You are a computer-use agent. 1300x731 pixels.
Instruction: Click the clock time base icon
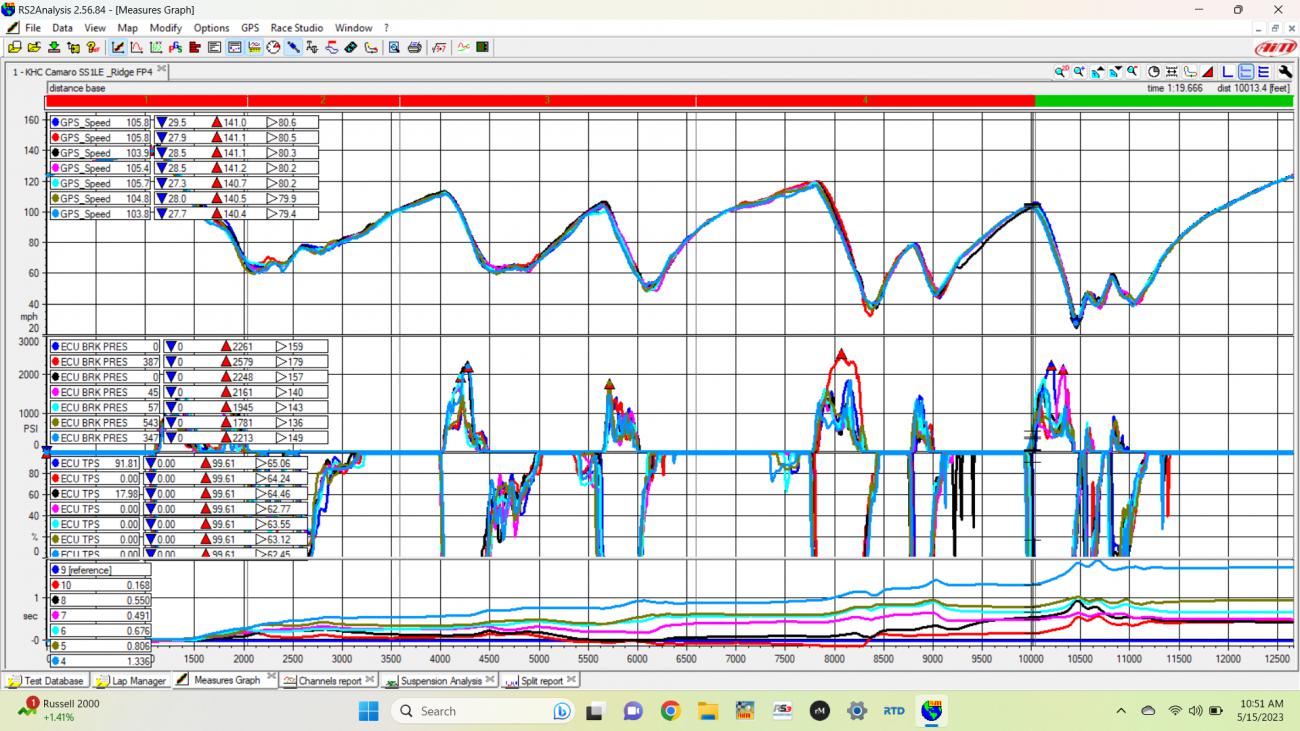[1154, 72]
